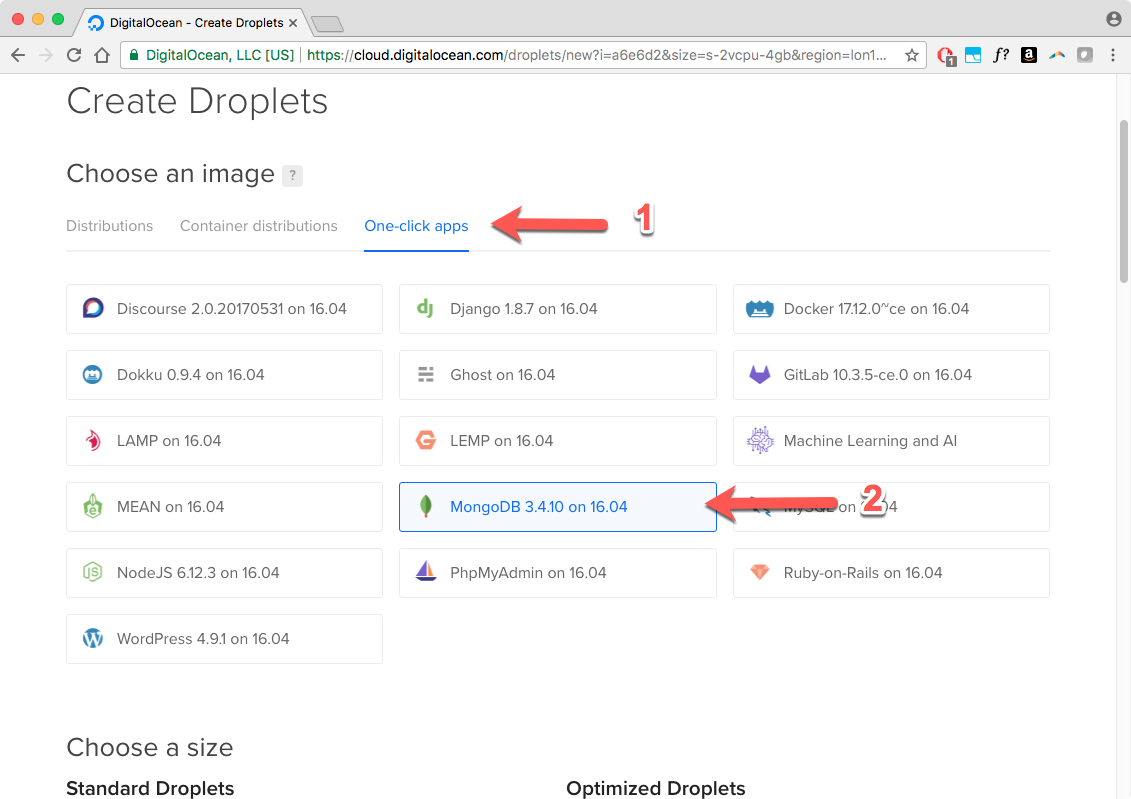The height and width of the screenshot is (799, 1131).
Task: Select MongoDB 3.4.10 on 16.04 image
Action: tap(558, 507)
